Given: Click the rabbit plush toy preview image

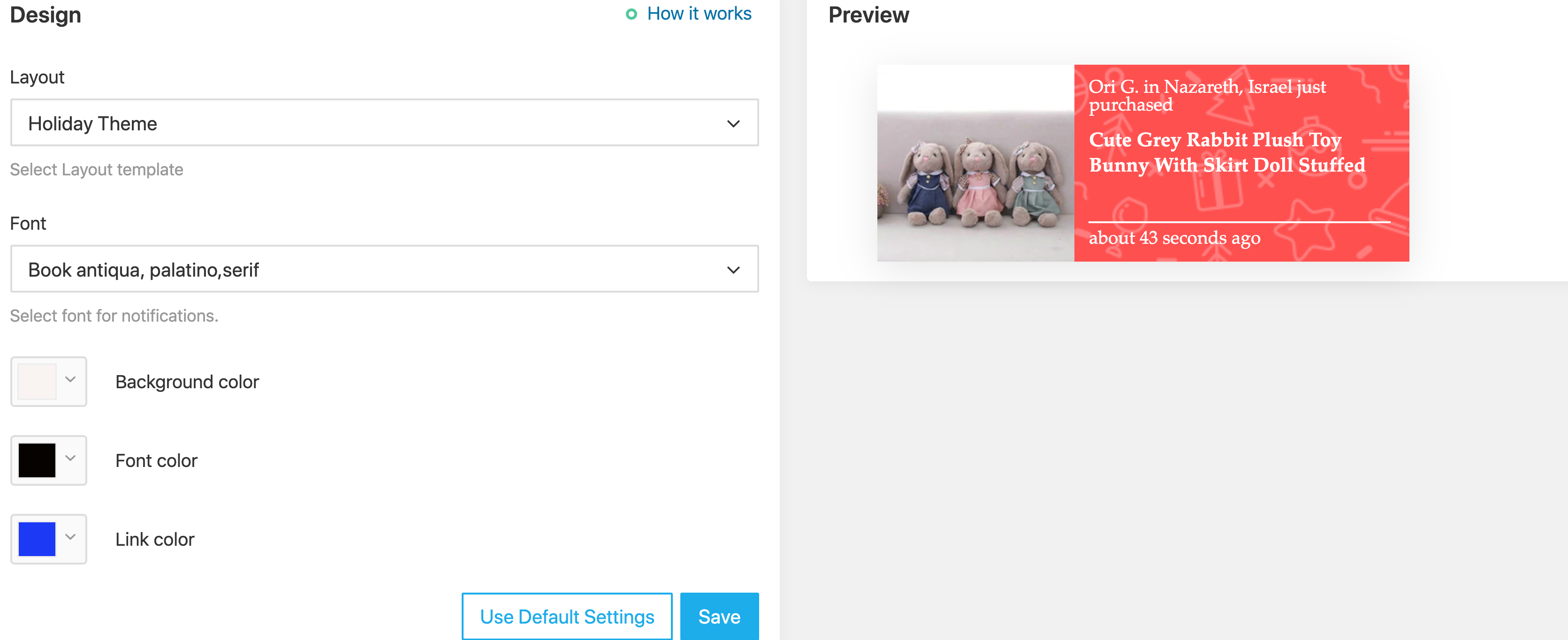Looking at the screenshot, I should click(x=975, y=182).
